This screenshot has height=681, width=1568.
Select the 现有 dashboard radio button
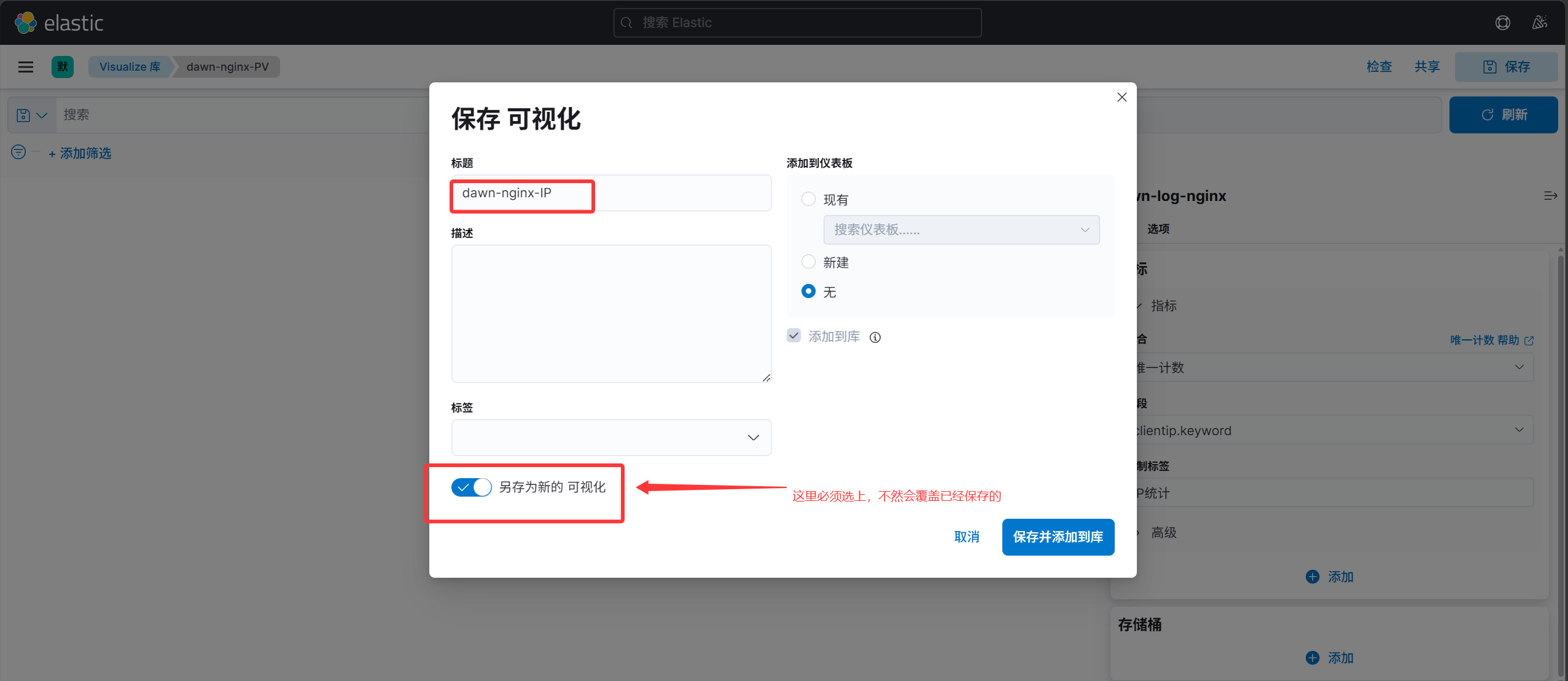[808, 199]
